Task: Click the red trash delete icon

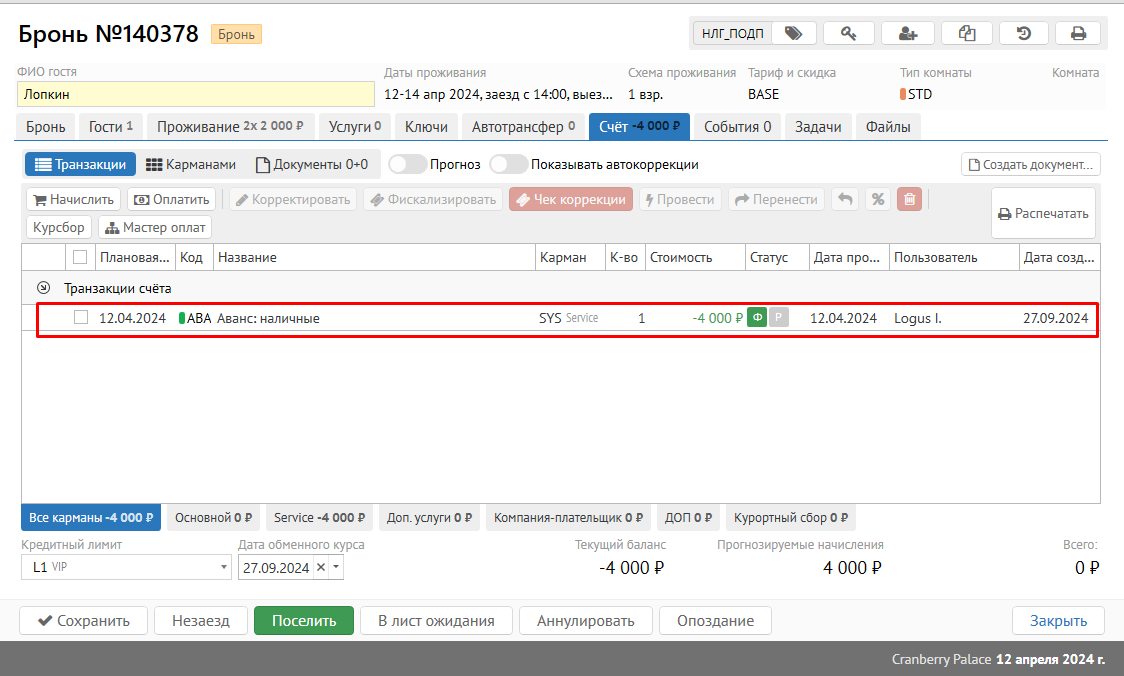Action: coord(908,199)
